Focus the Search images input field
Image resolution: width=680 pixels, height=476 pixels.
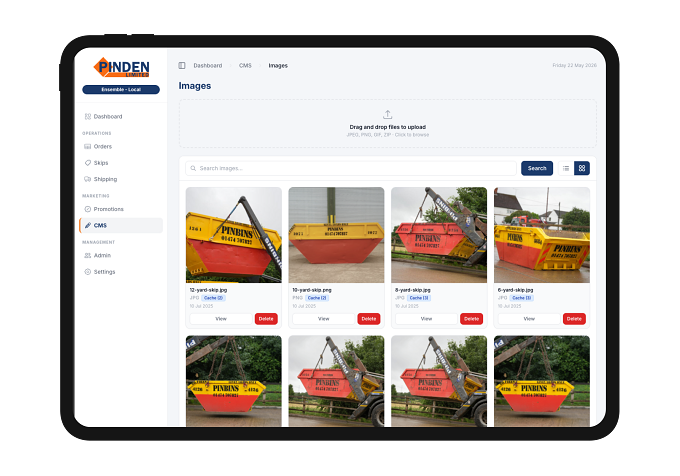[351, 168]
